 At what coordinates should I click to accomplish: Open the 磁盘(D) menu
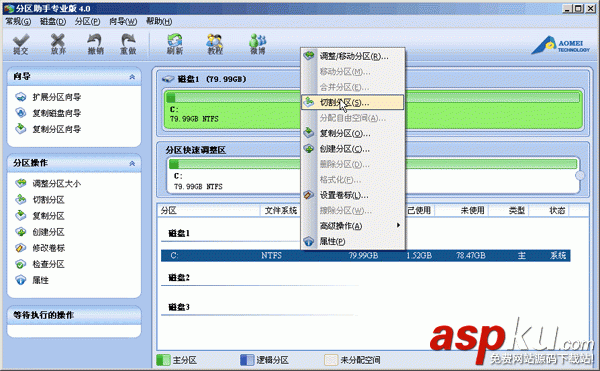[x=53, y=21]
